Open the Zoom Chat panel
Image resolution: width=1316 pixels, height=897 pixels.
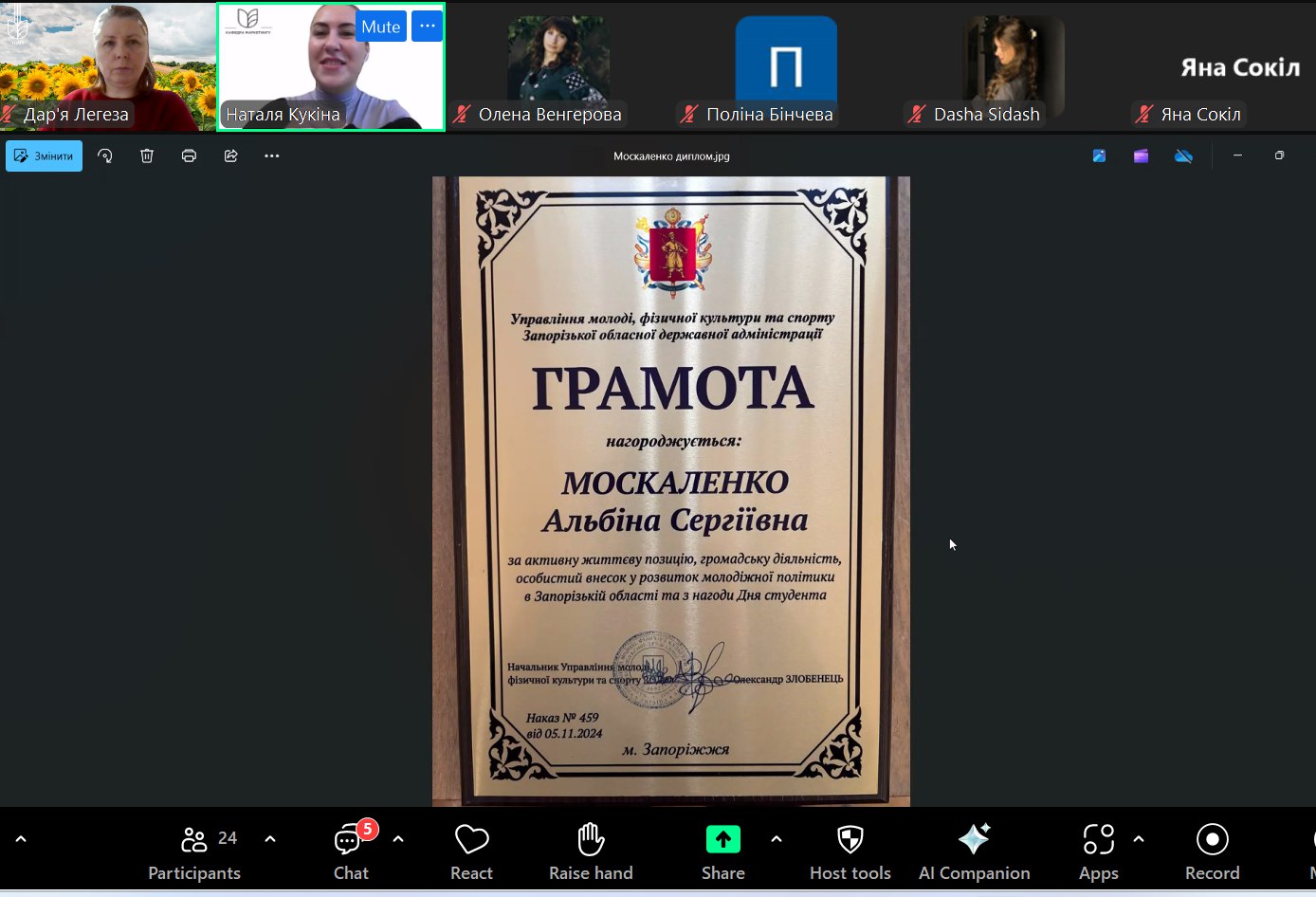tap(351, 852)
